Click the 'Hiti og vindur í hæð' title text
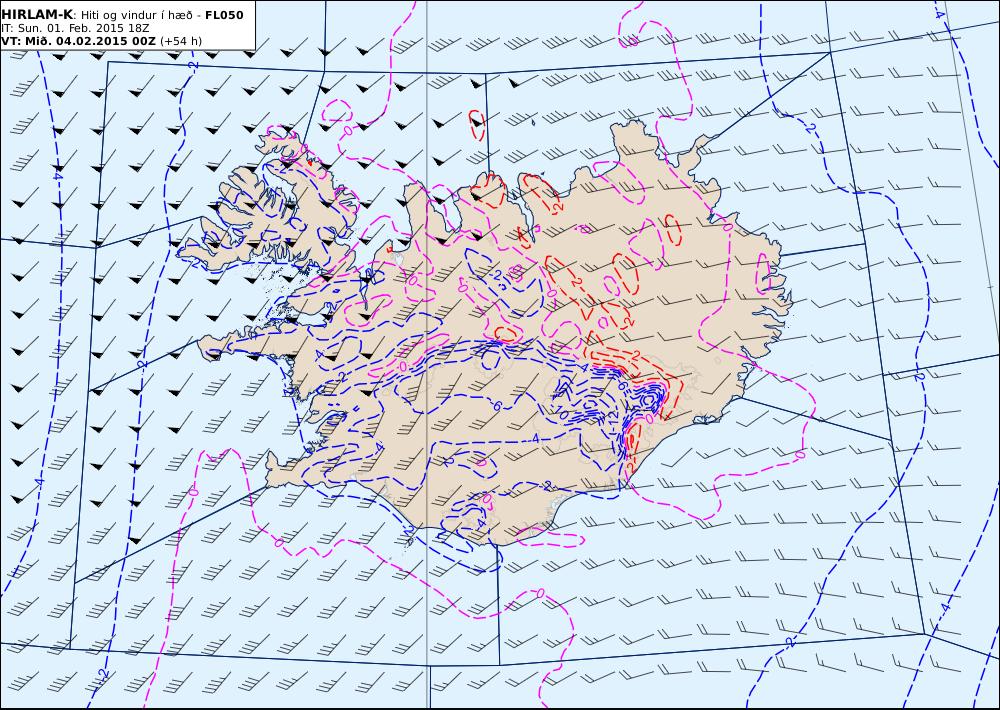This screenshot has height=710, width=1000. (x=138, y=15)
